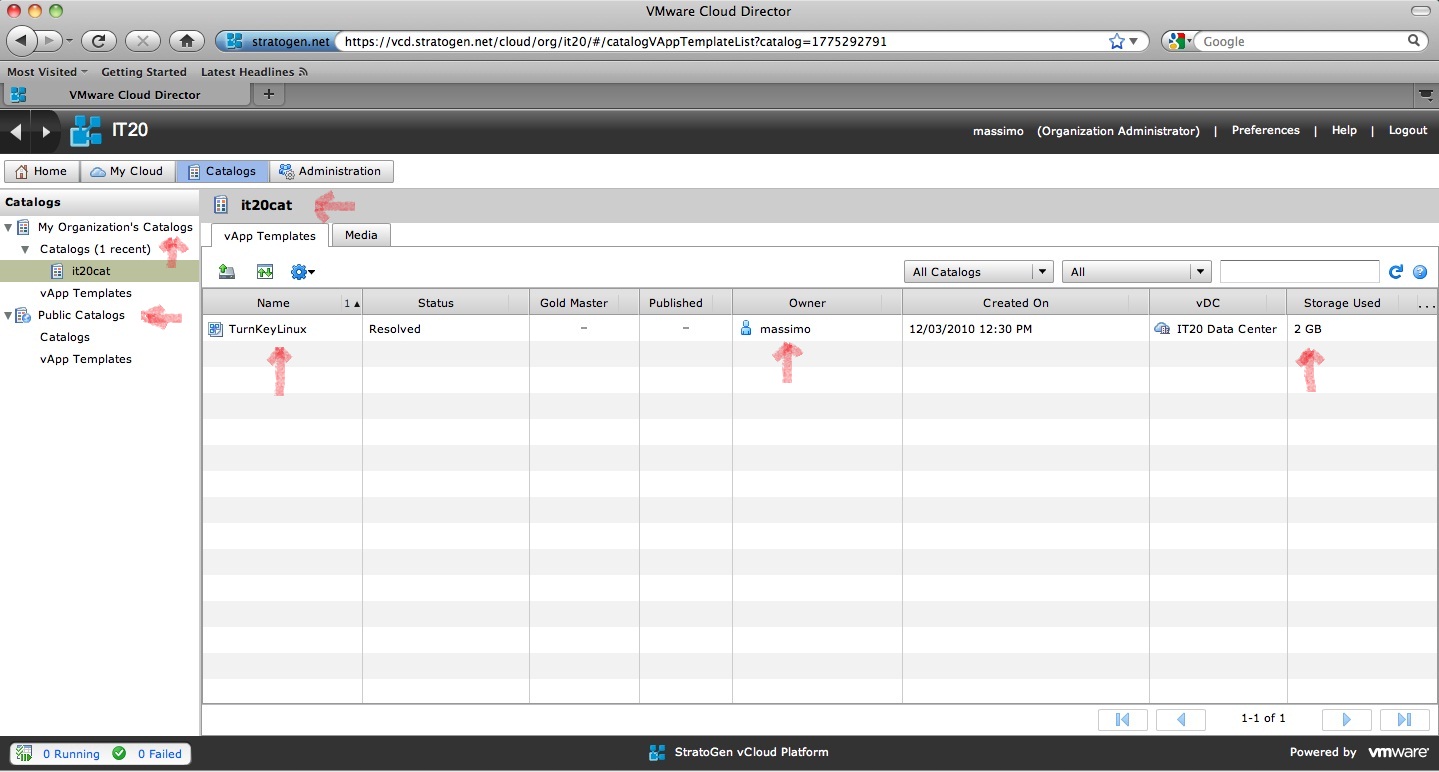
Task: Collapse My Organization's Catalogs tree node
Action: click(9, 228)
